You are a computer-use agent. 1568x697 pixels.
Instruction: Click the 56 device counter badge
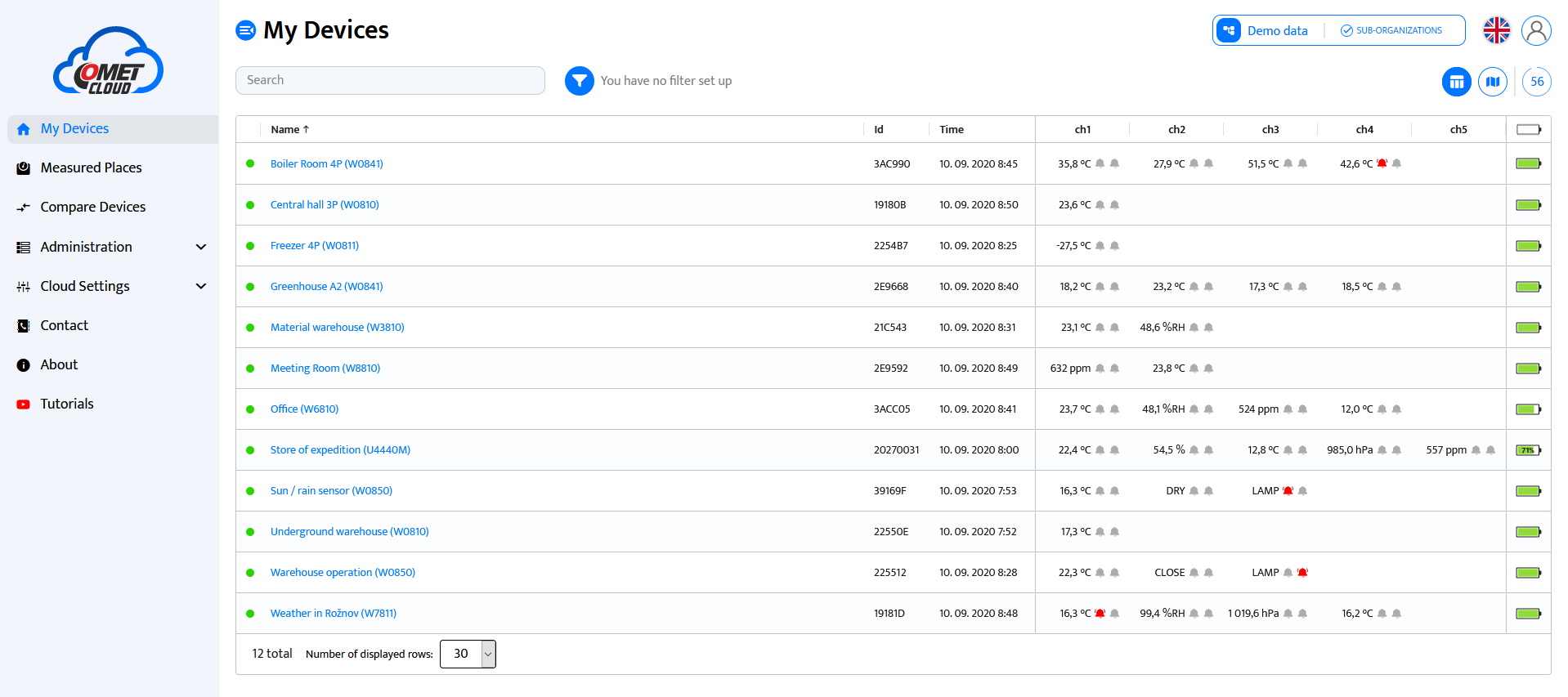[1536, 82]
